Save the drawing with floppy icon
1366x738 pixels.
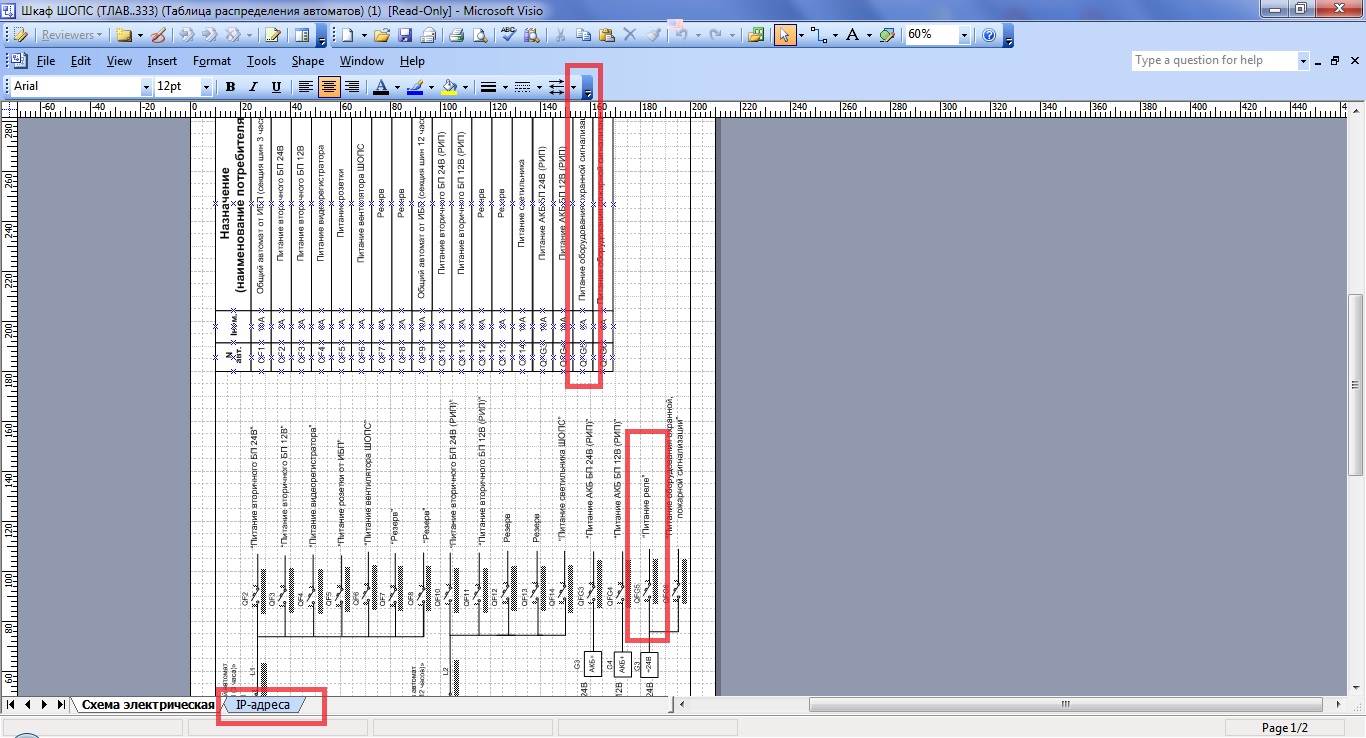tap(405, 35)
